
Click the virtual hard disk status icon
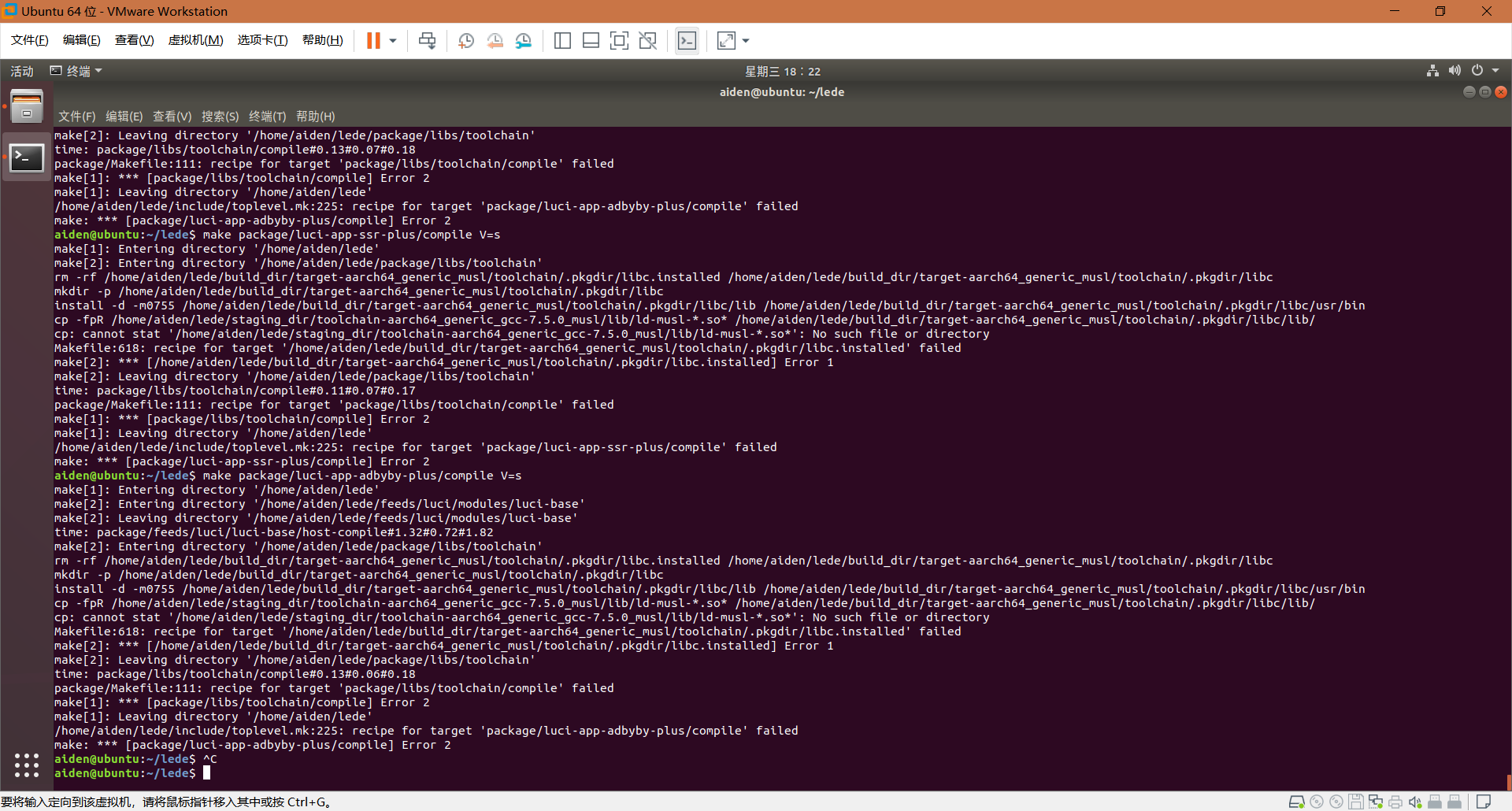coord(1297,802)
